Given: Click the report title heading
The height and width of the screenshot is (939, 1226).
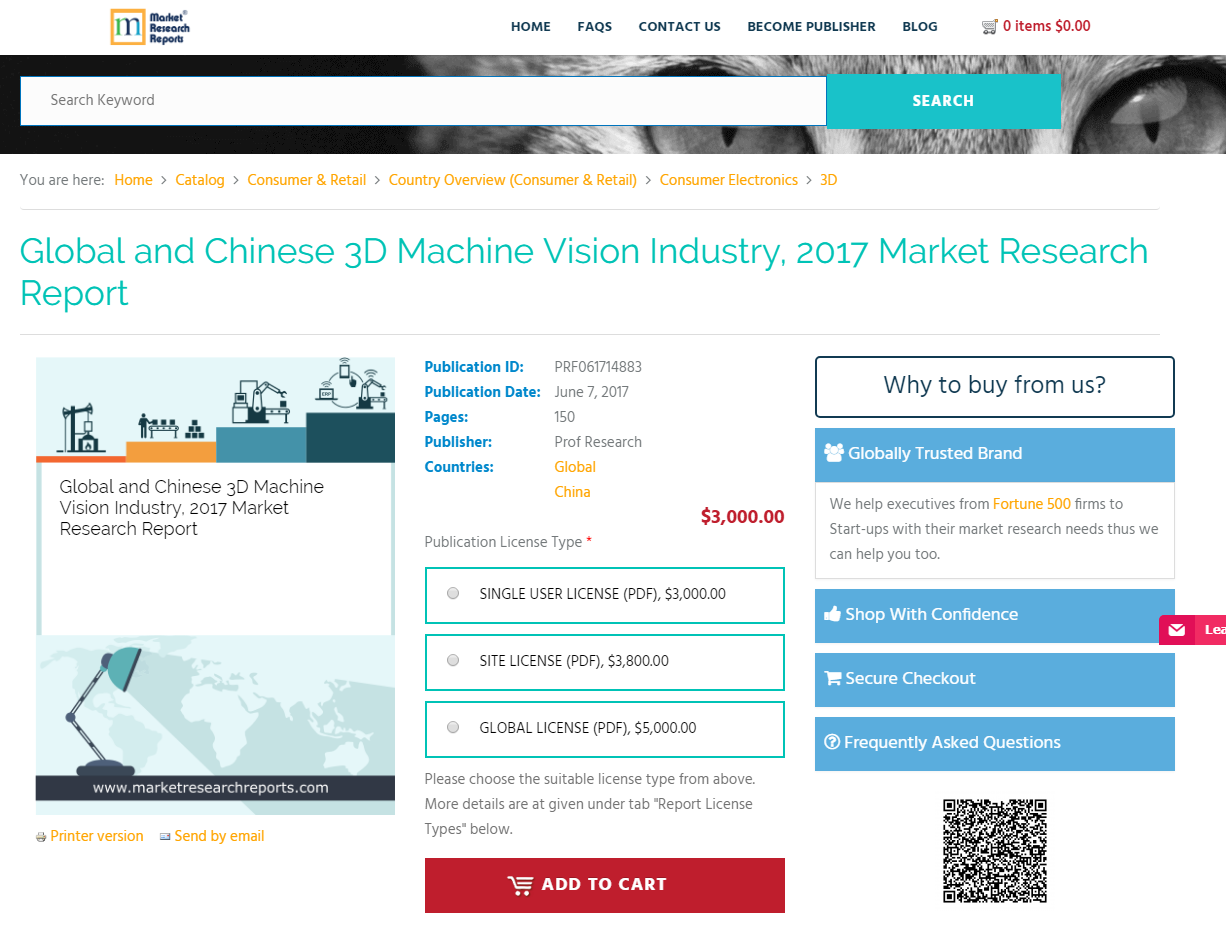Looking at the screenshot, I should [x=584, y=272].
